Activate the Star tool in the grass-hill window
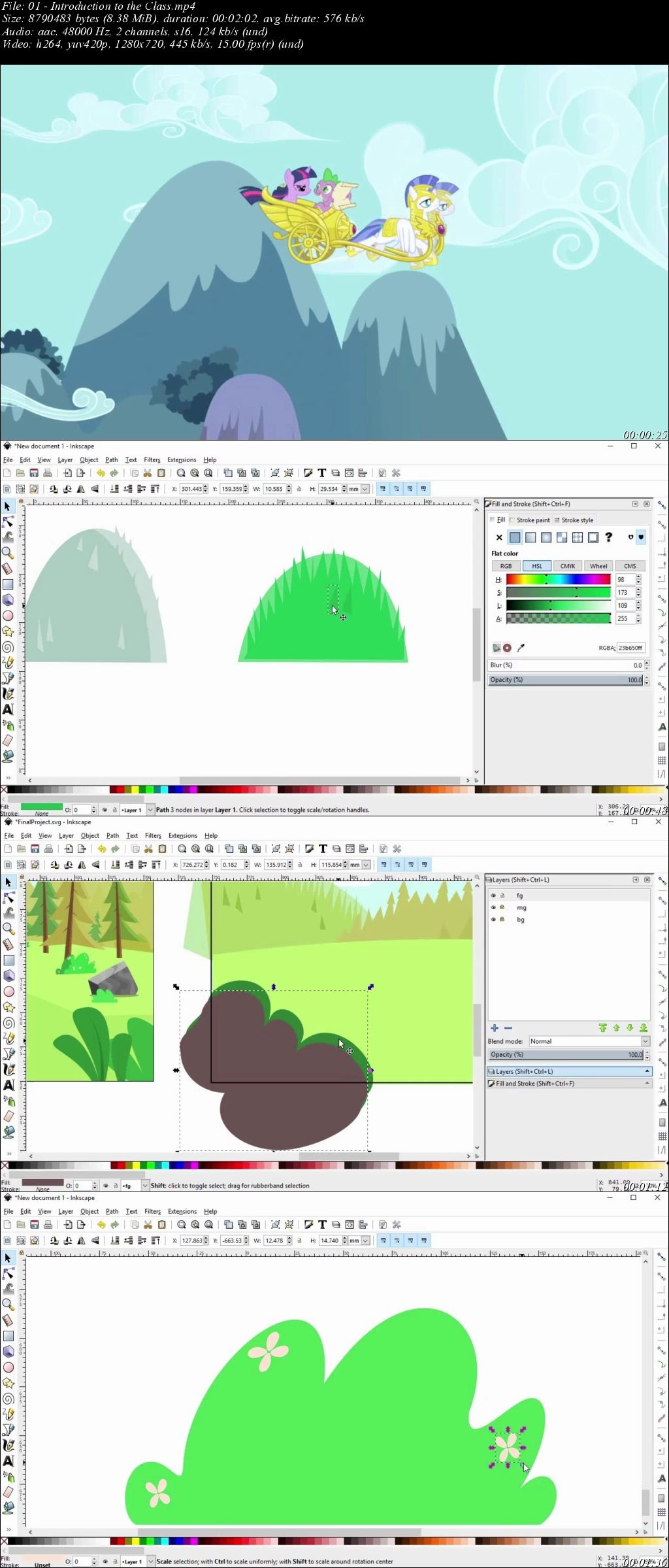The height and width of the screenshot is (1568, 669). pyautogui.click(x=8, y=631)
